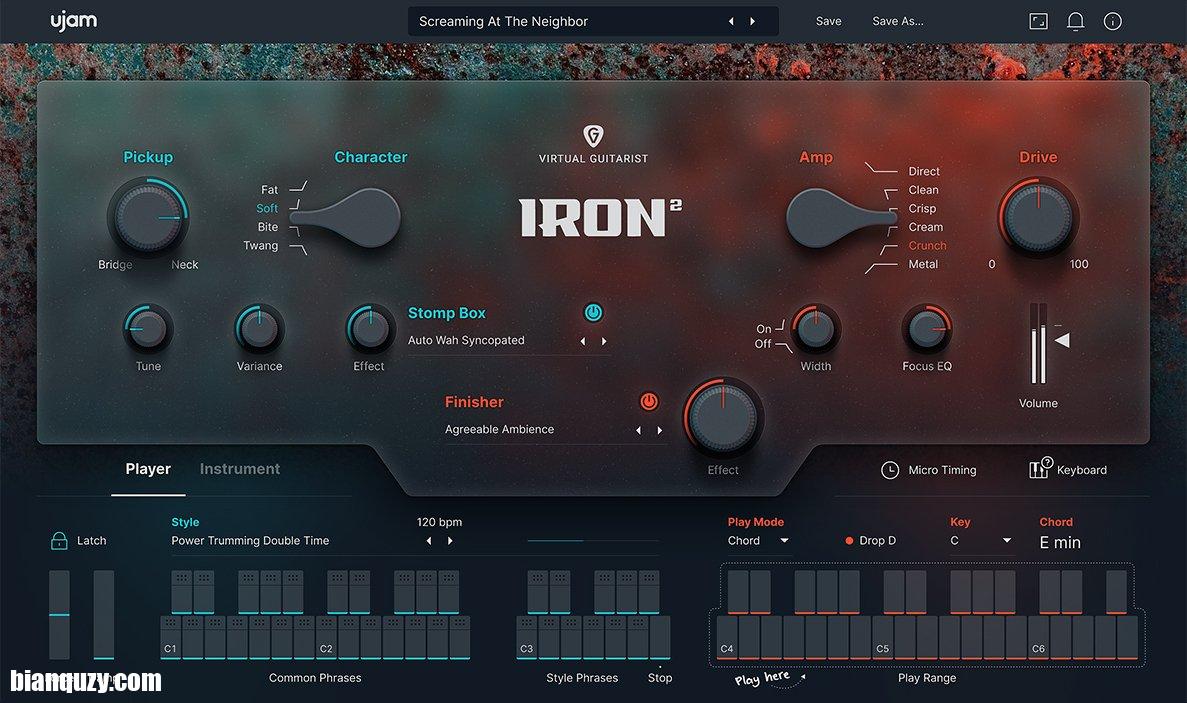Open Micro Timing clock icon
This screenshot has height=703, width=1187.
pos(889,470)
